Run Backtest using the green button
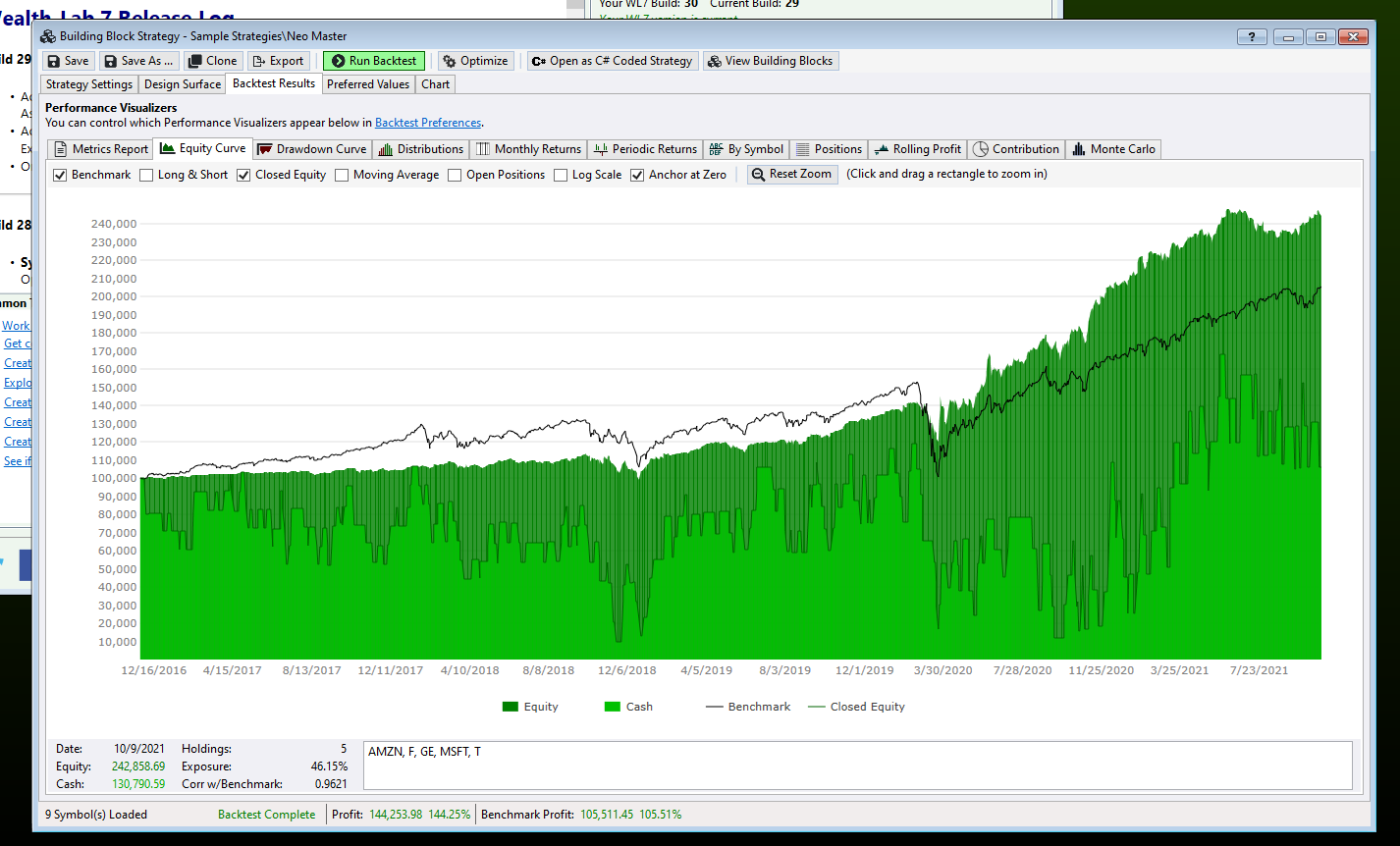The image size is (1400, 846). (374, 61)
